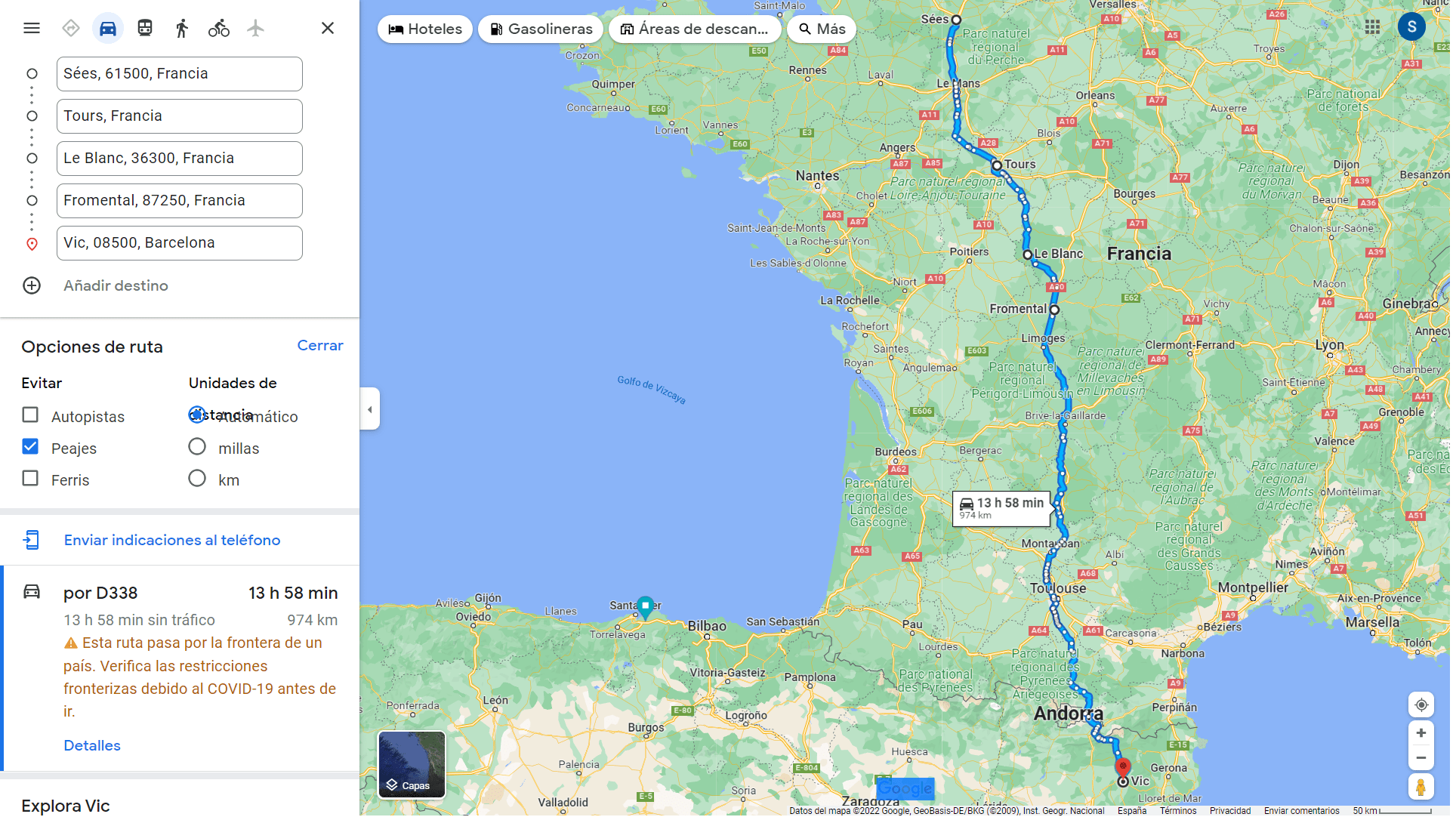Filter map by Hoteles
The image size is (1456, 817).
425,29
